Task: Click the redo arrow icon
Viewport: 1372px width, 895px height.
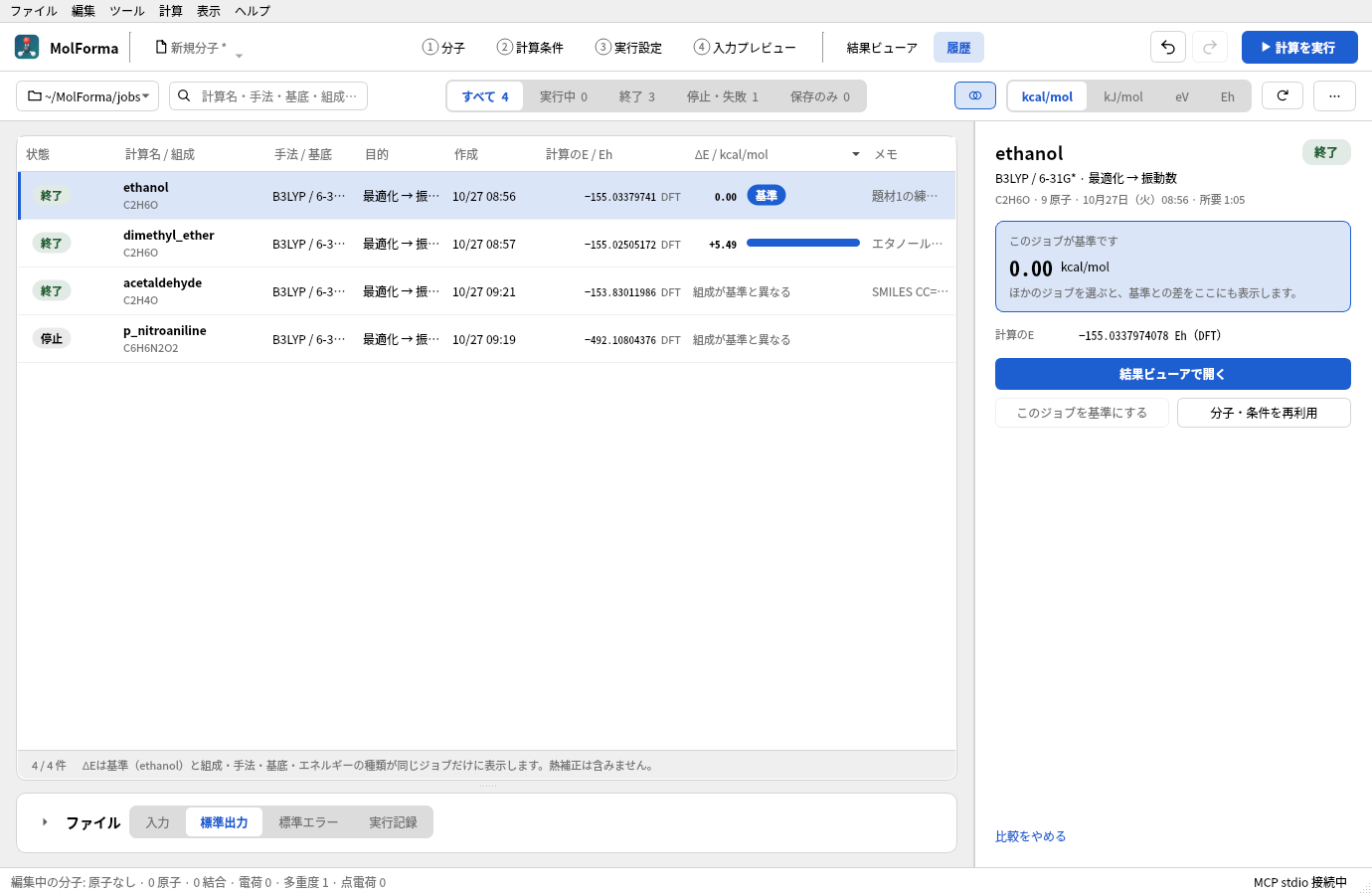Action: click(1210, 47)
